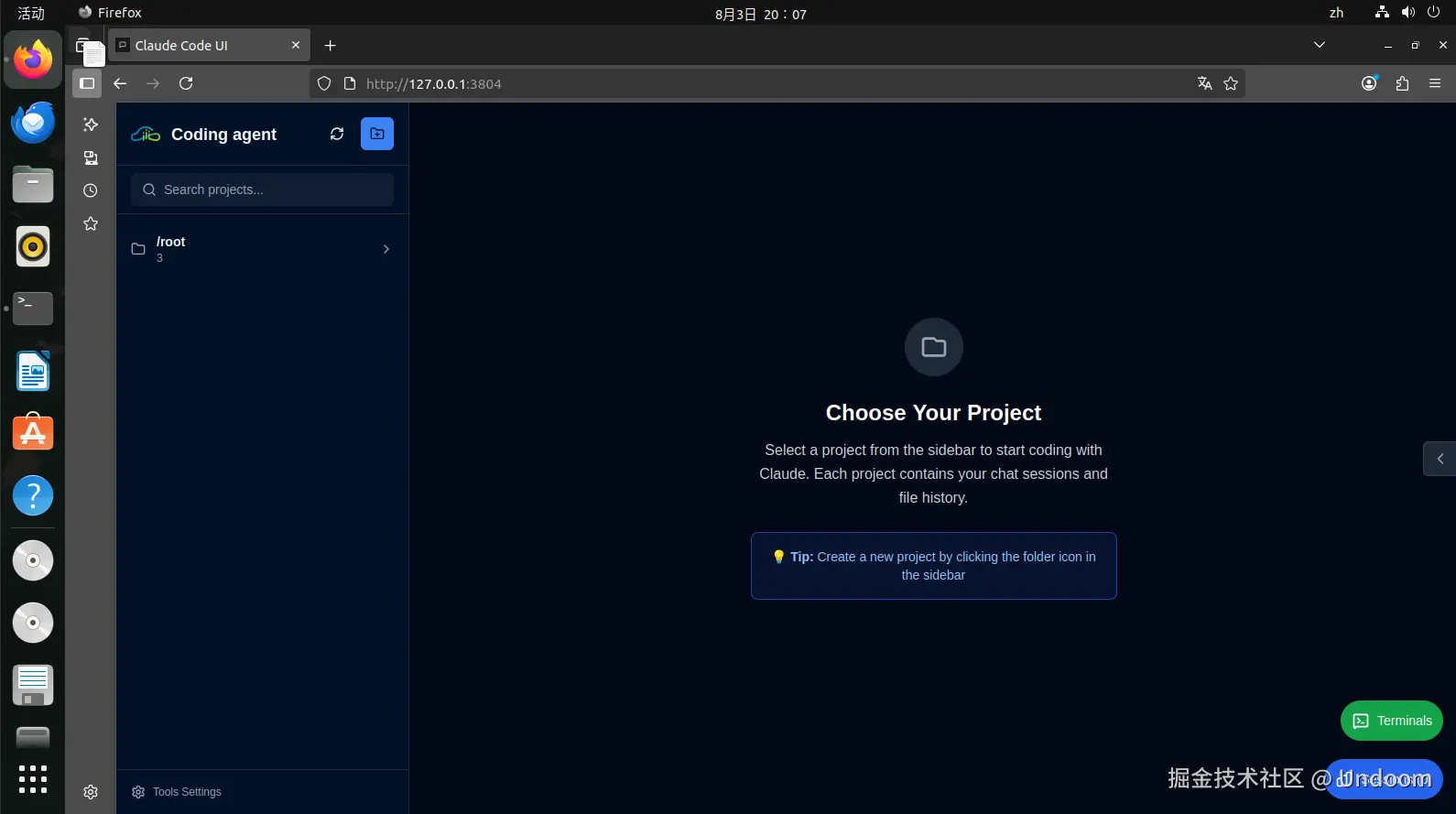The height and width of the screenshot is (814, 1456).
Task: Click Firefox icon in the dock
Action: pos(33,60)
